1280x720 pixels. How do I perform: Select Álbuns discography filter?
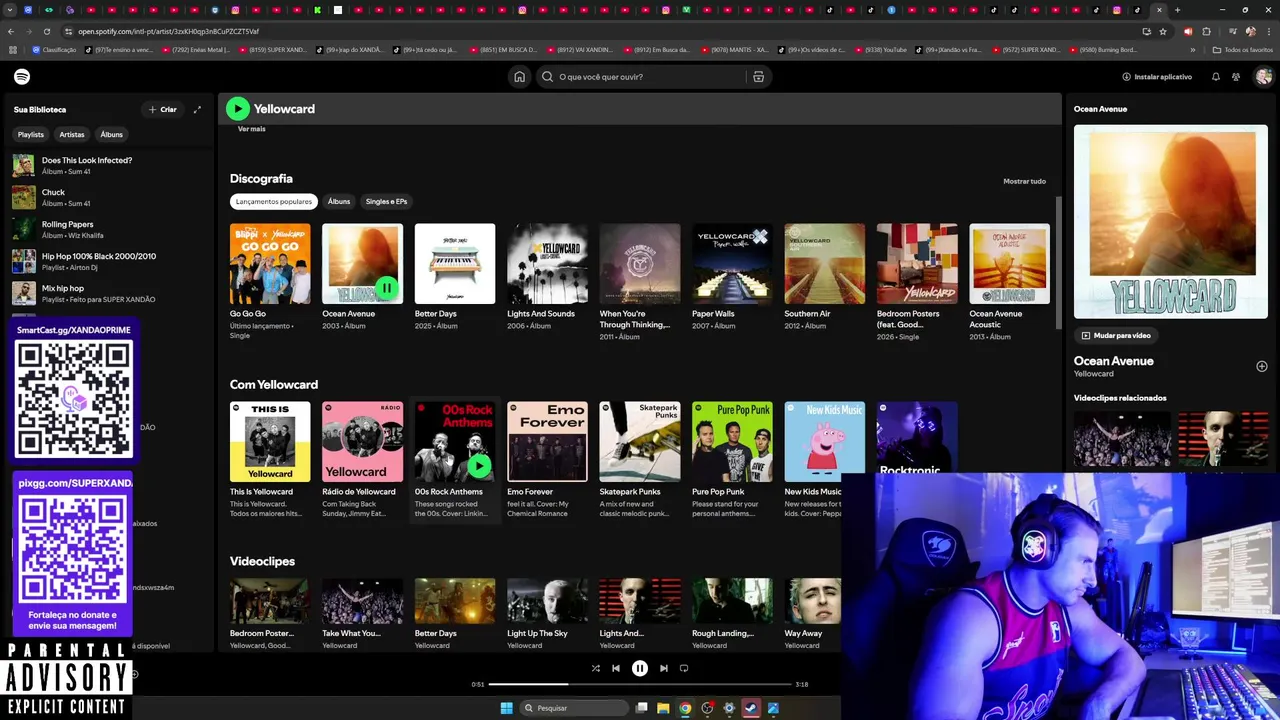339,201
